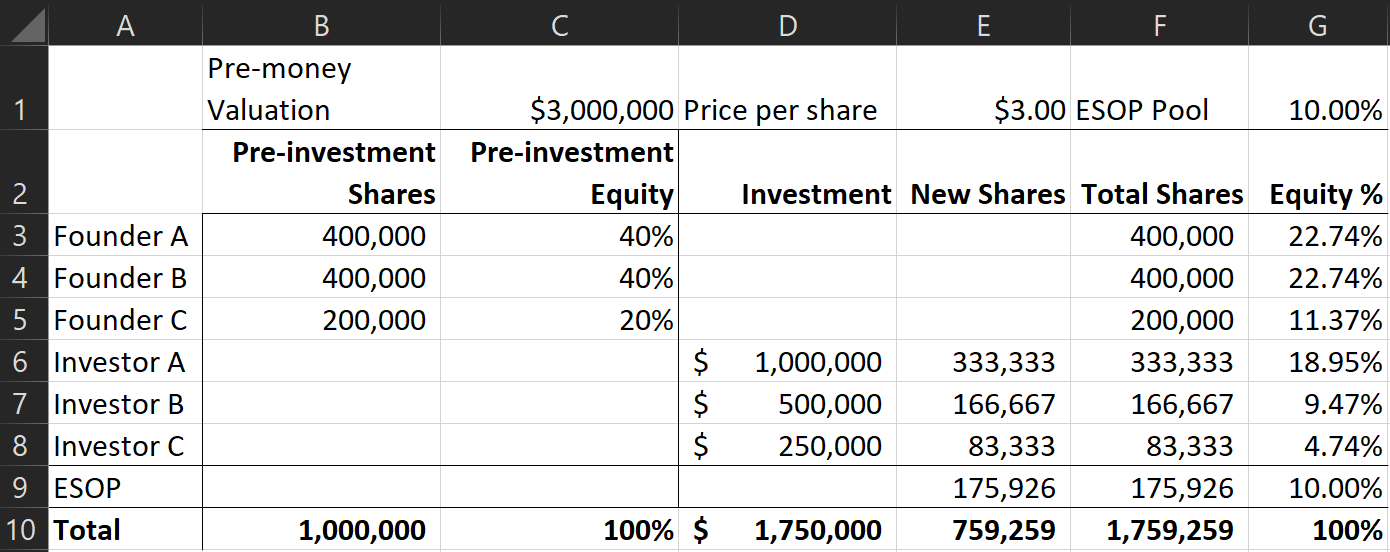This screenshot has height=552, width=1390.
Task: Click Investor A's new shares 333,333
Action: (x=984, y=361)
